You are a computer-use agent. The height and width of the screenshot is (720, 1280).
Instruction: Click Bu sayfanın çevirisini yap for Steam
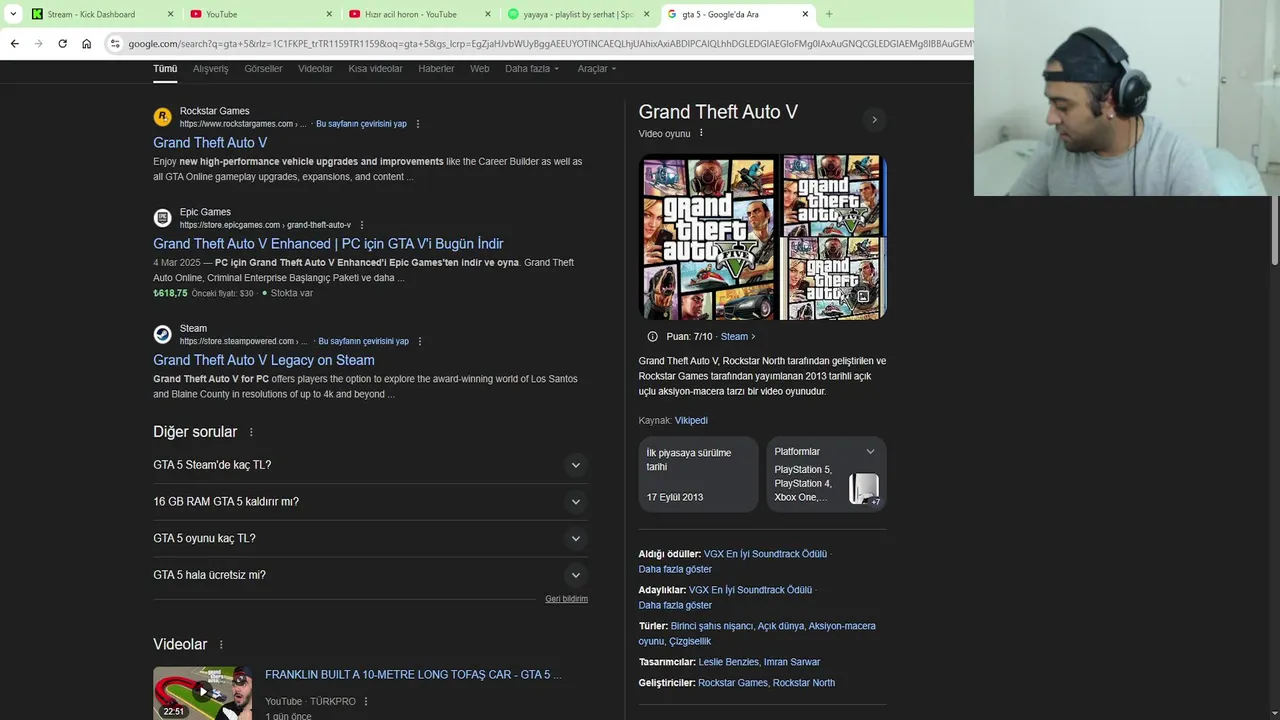(x=363, y=341)
